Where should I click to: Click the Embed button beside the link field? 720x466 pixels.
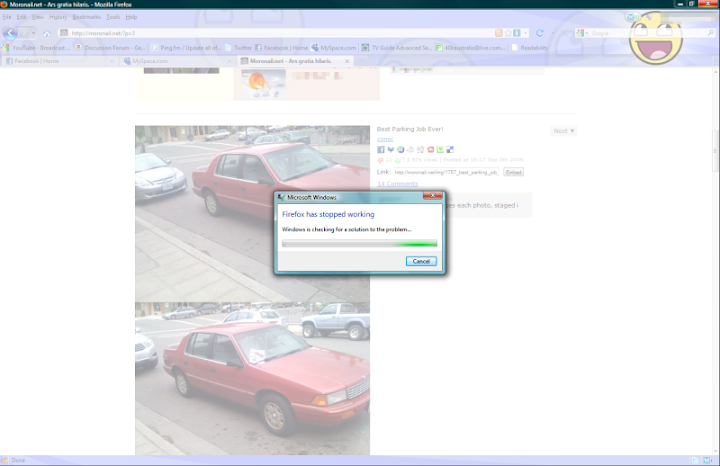[x=513, y=172]
